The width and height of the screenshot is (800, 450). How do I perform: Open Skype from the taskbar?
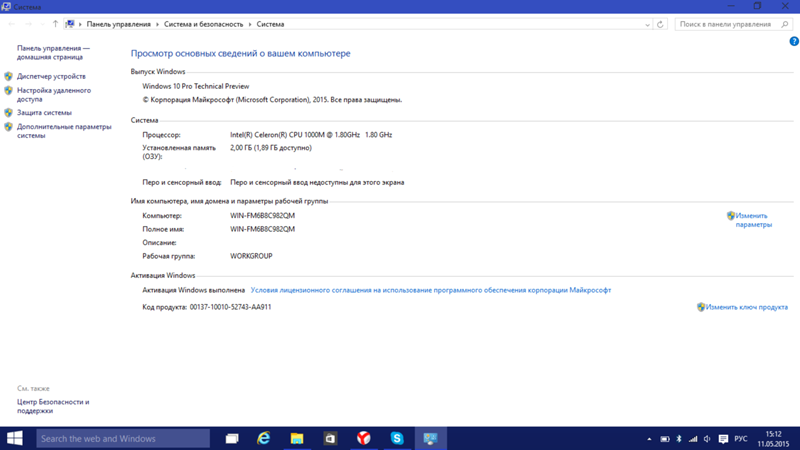point(397,438)
